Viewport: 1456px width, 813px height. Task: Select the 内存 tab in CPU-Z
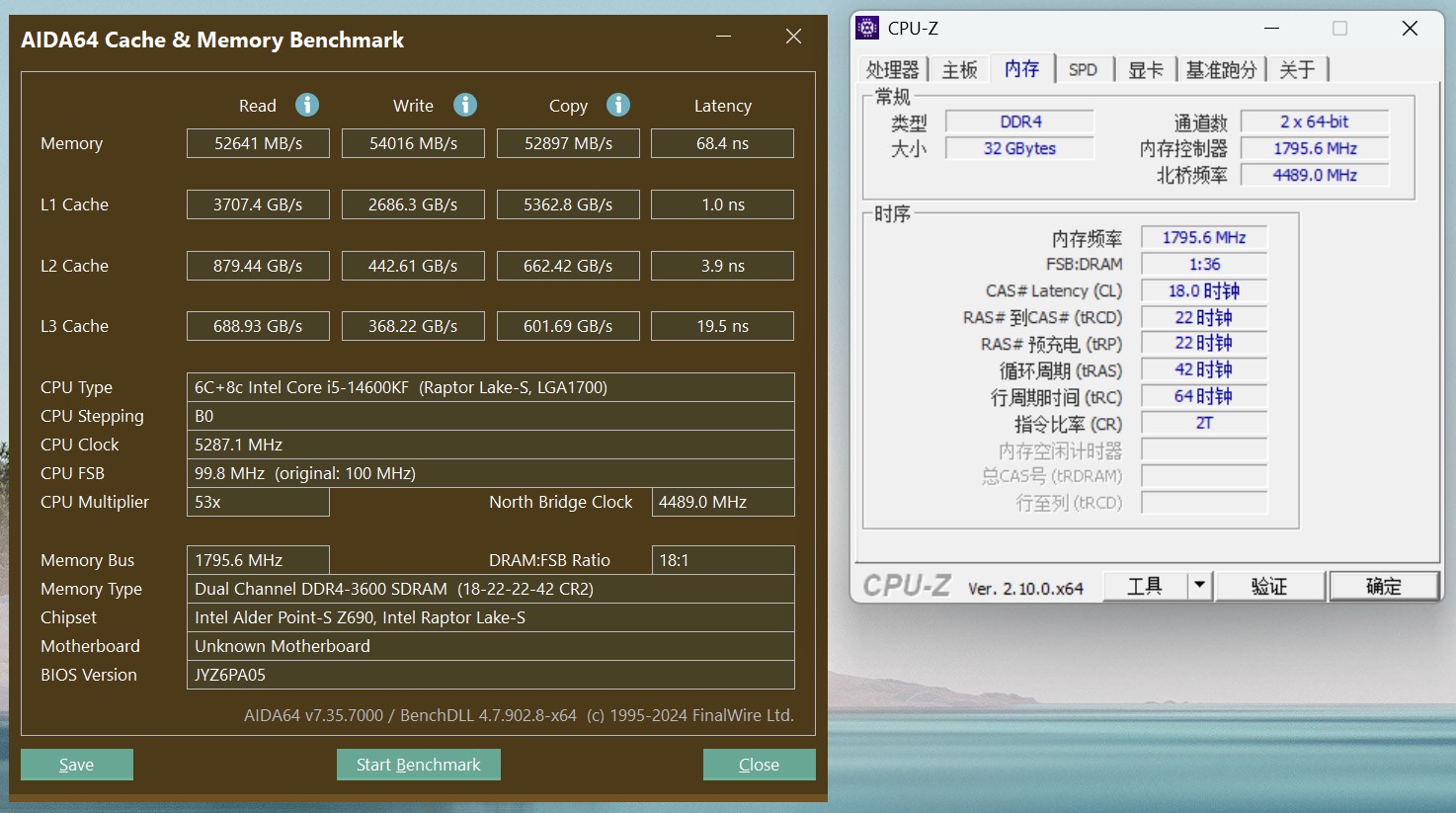click(1021, 68)
